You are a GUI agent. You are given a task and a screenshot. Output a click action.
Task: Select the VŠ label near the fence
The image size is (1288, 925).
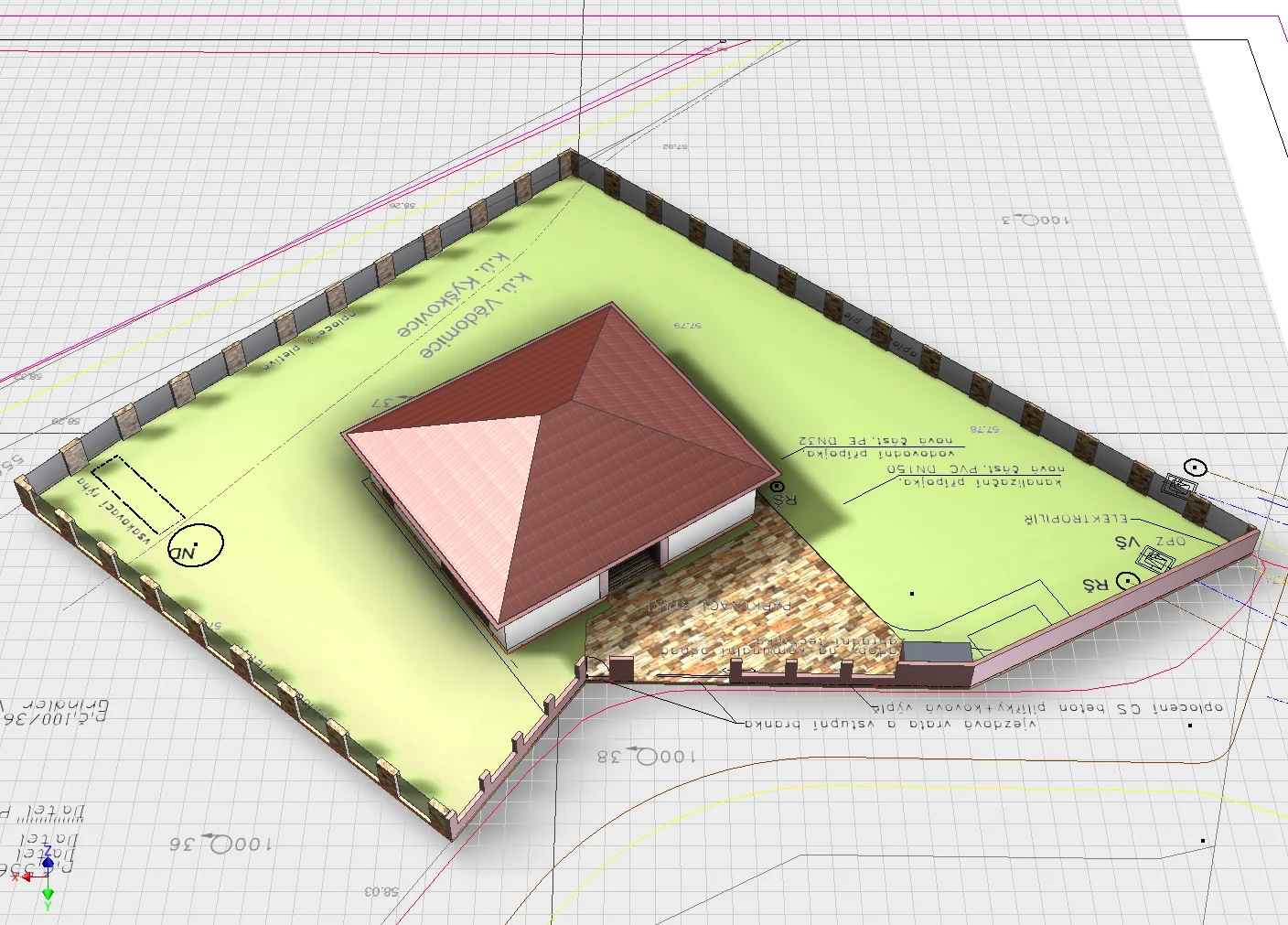tap(1127, 543)
